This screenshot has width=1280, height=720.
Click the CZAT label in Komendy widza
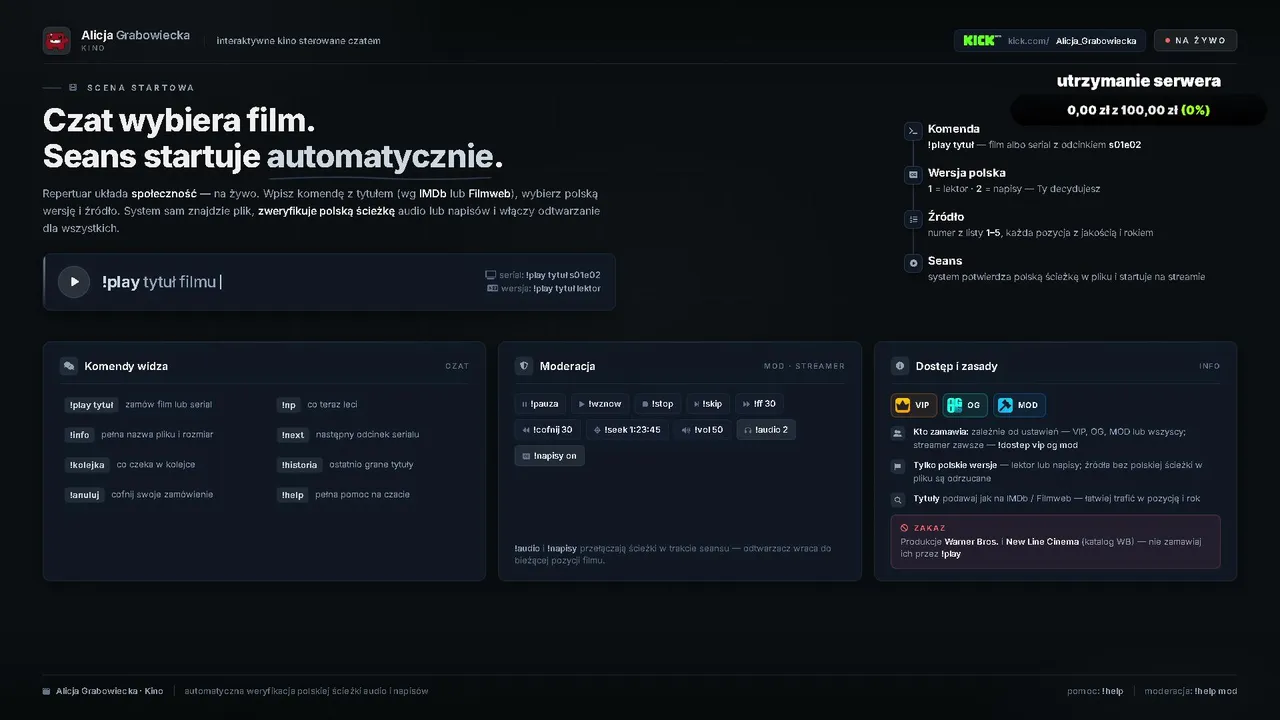457,367
